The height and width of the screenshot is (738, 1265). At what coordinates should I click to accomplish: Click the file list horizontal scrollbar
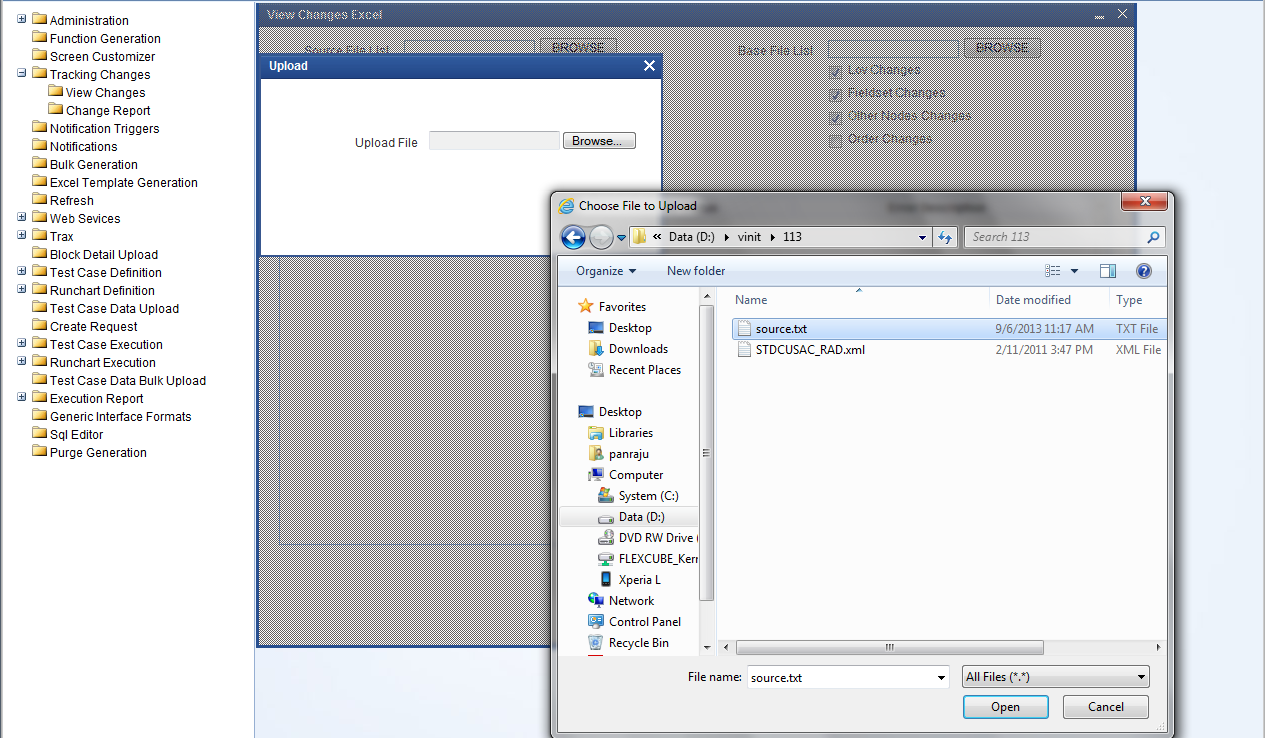coord(890,648)
